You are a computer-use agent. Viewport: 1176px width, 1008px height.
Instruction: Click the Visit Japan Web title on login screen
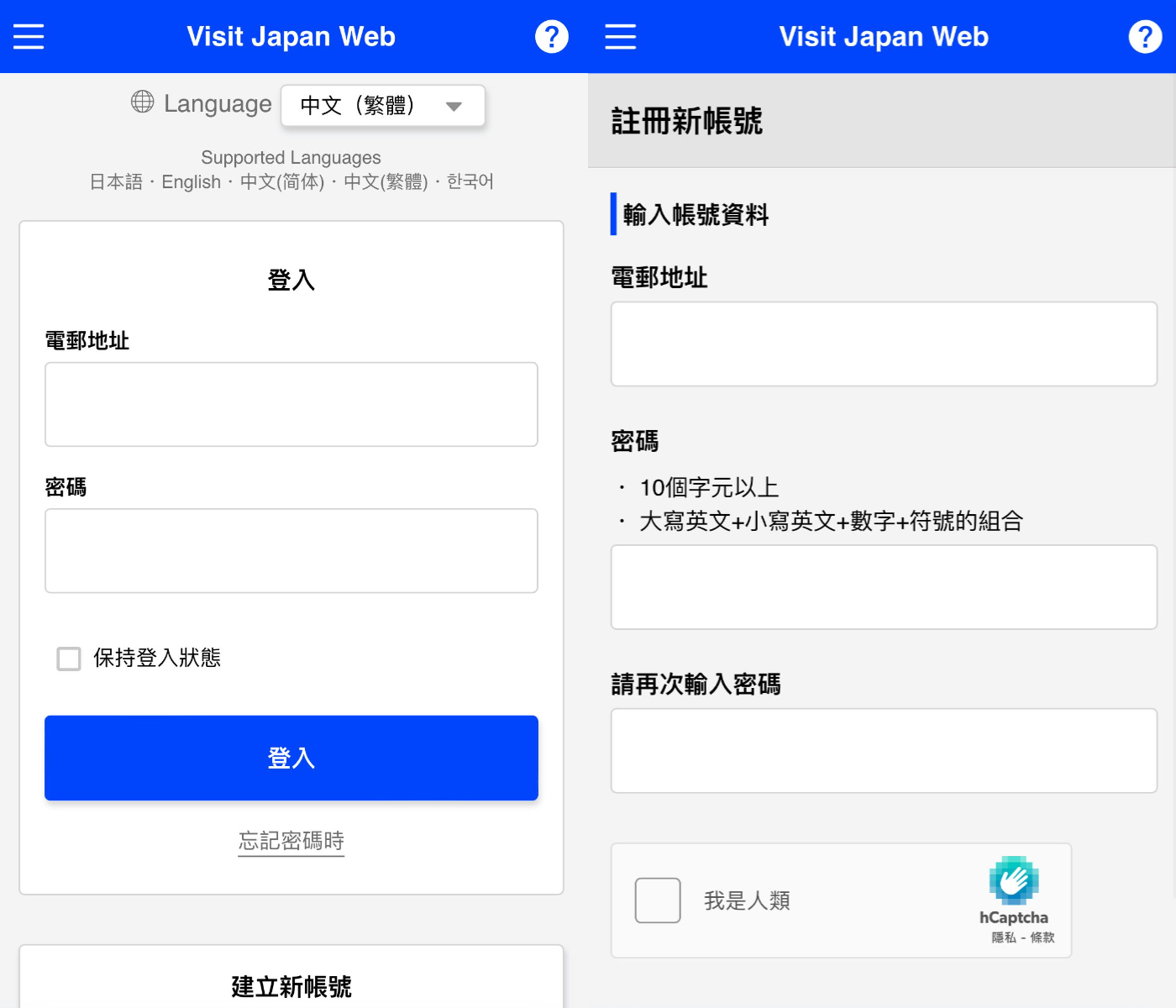click(x=291, y=37)
